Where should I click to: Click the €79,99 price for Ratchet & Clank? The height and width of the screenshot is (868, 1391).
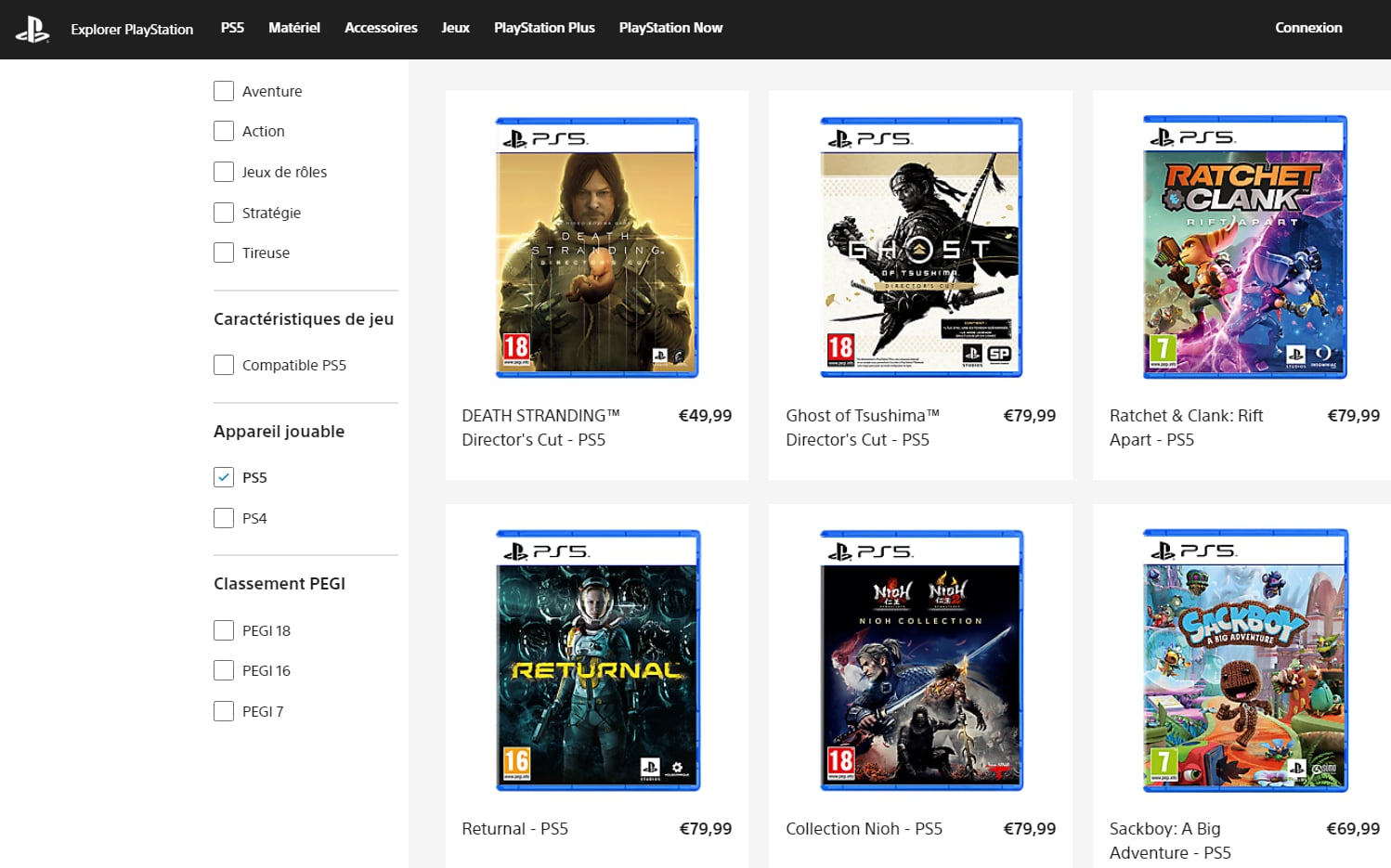[x=1353, y=416]
